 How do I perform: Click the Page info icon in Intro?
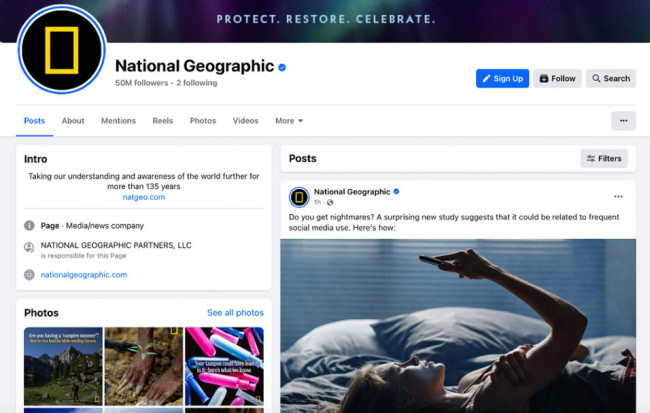29,226
